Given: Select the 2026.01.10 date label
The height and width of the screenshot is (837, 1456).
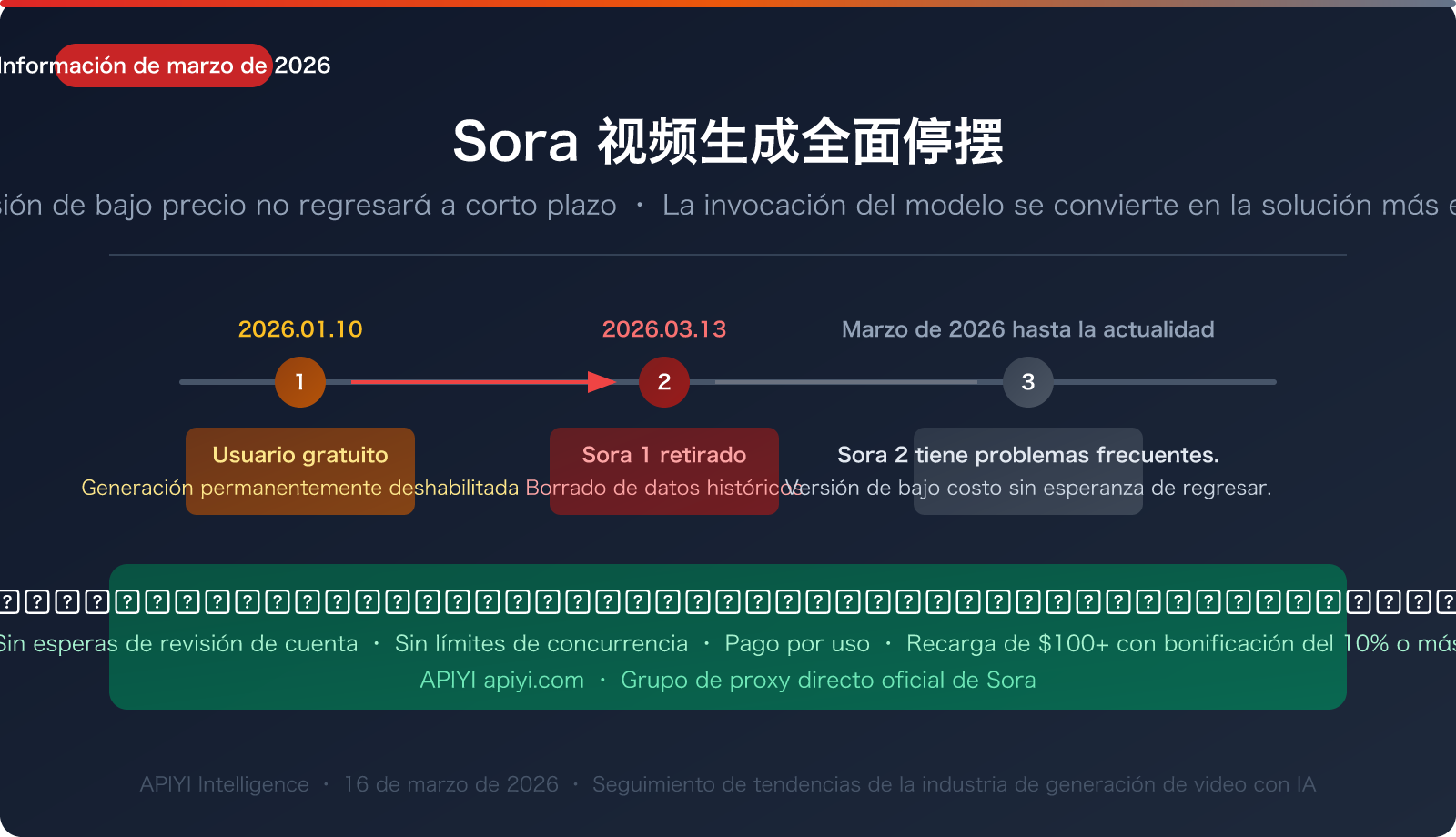Looking at the screenshot, I should [x=300, y=329].
